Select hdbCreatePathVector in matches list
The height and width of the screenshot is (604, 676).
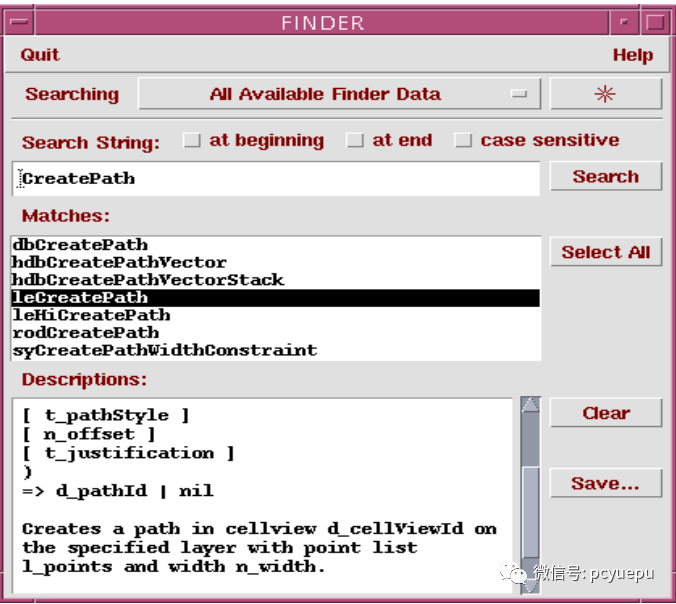pos(276,263)
